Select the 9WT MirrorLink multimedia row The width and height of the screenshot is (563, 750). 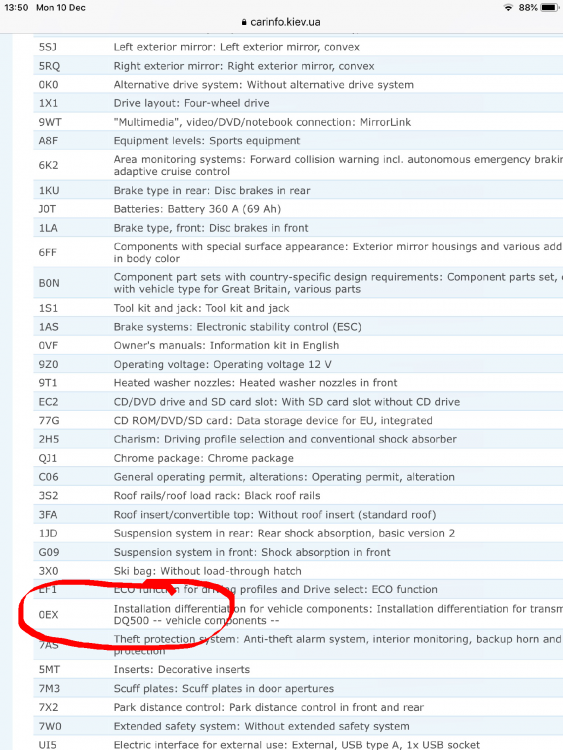pos(298,122)
